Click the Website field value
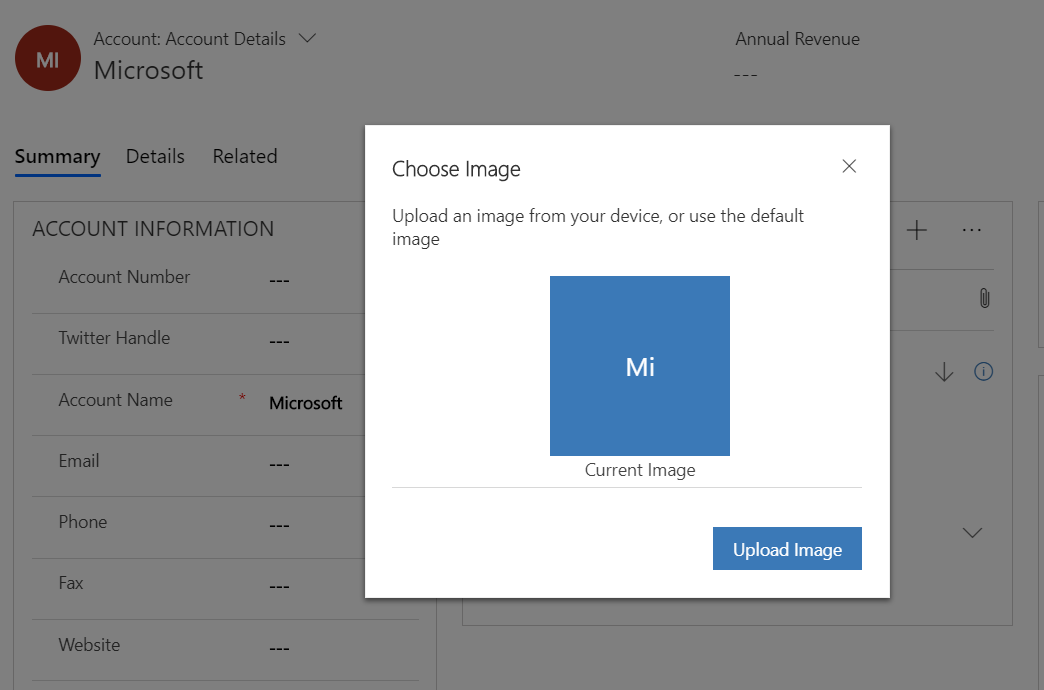The image size is (1044, 690). tap(279, 648)
